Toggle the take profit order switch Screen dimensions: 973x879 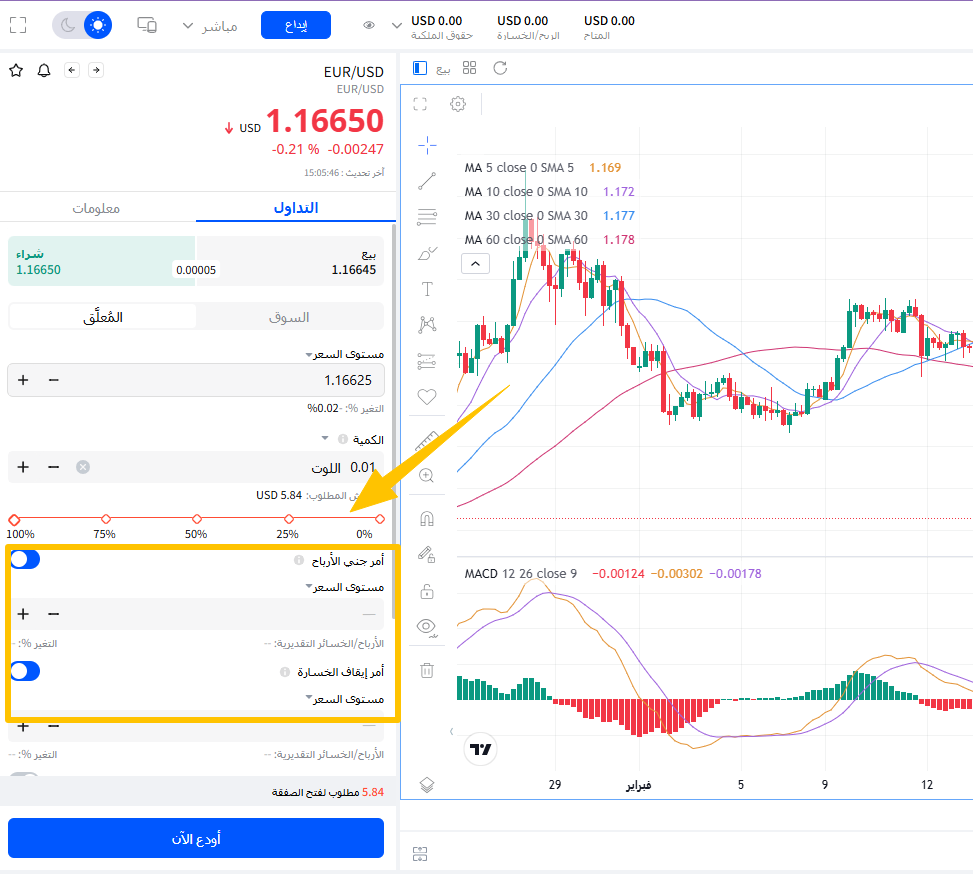pos(25,560)
